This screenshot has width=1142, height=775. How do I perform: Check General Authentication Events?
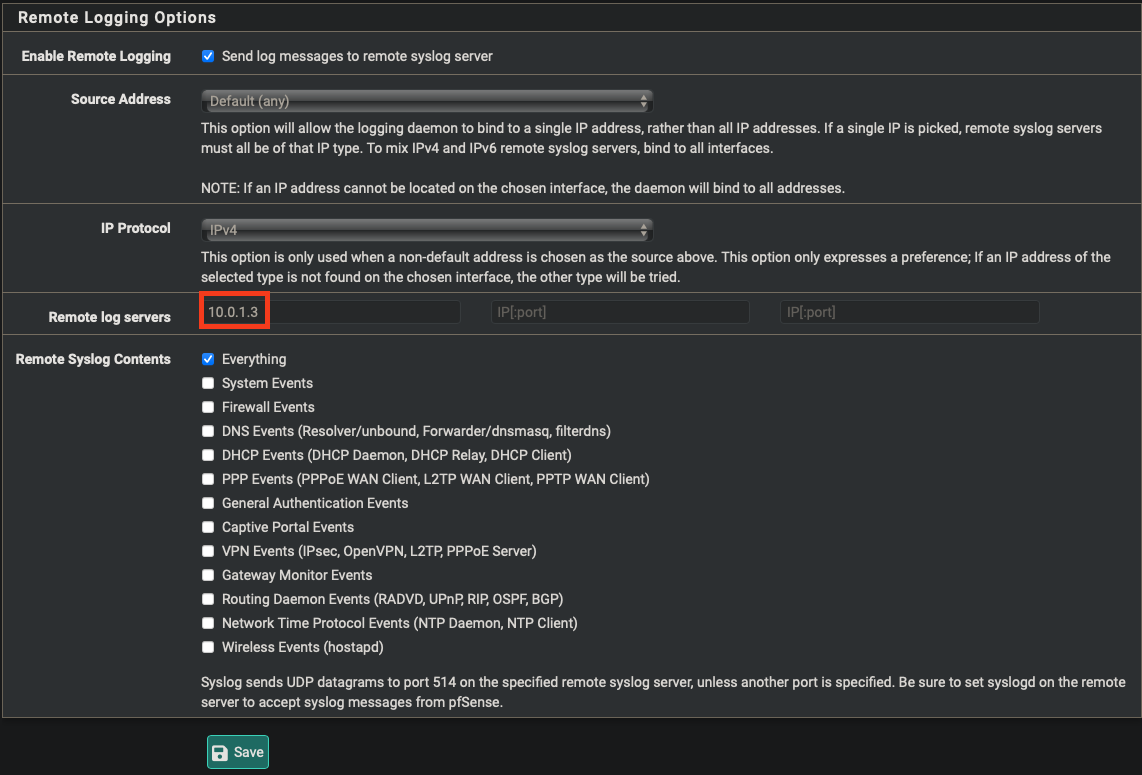click(x=208, y=503)
